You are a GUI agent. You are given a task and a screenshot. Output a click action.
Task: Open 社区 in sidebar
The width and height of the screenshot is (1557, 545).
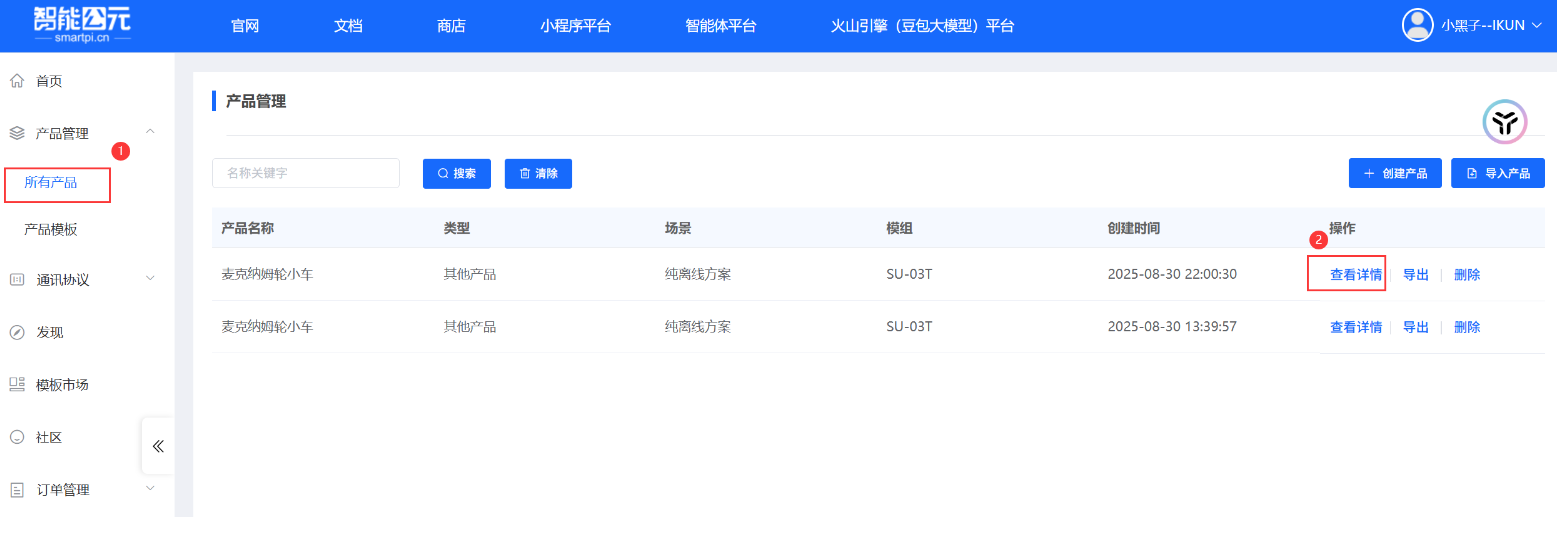click(x=50, y=437)
